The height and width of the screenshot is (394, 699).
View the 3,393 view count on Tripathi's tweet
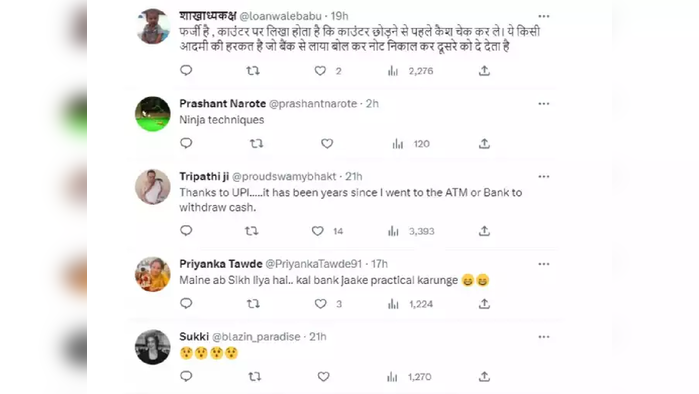(x=421, y=231)
